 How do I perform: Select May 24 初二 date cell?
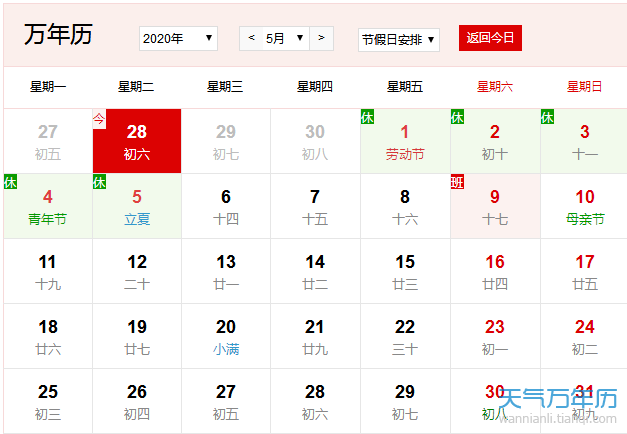(x=584, y=336)
